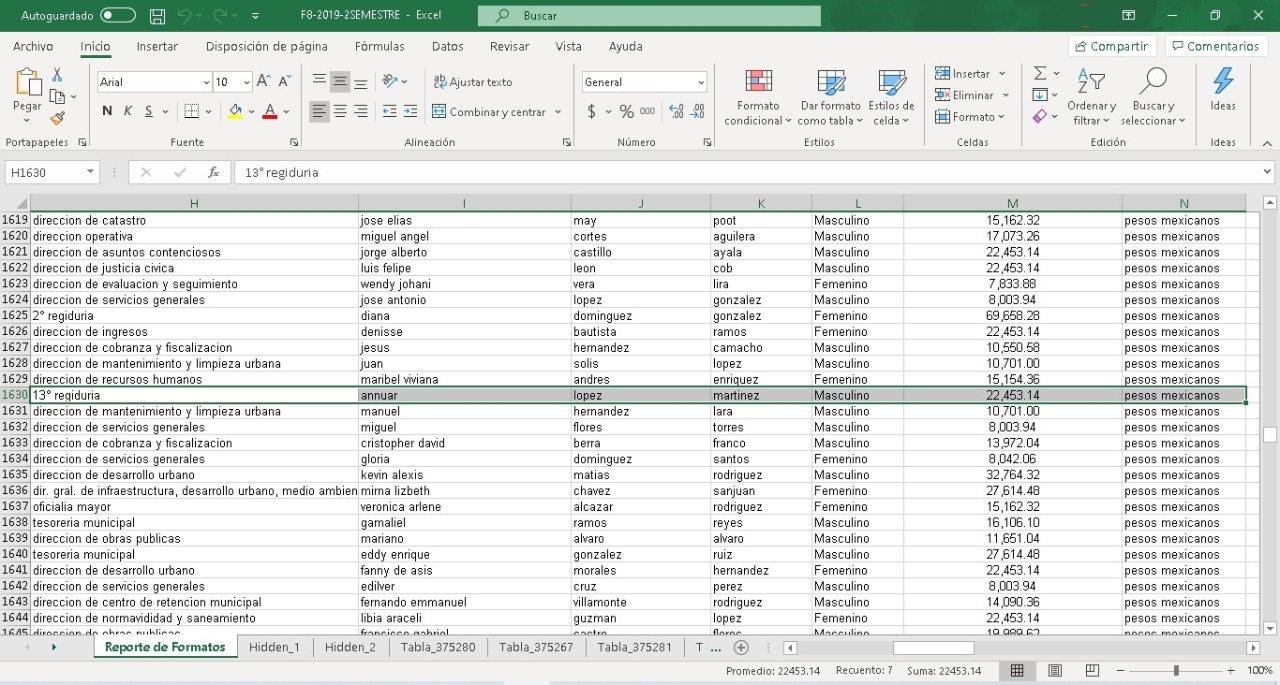This screenshot has height=685, width=1280.
Task: Expand the Arial font name dropdown
Action: (206, 82)
